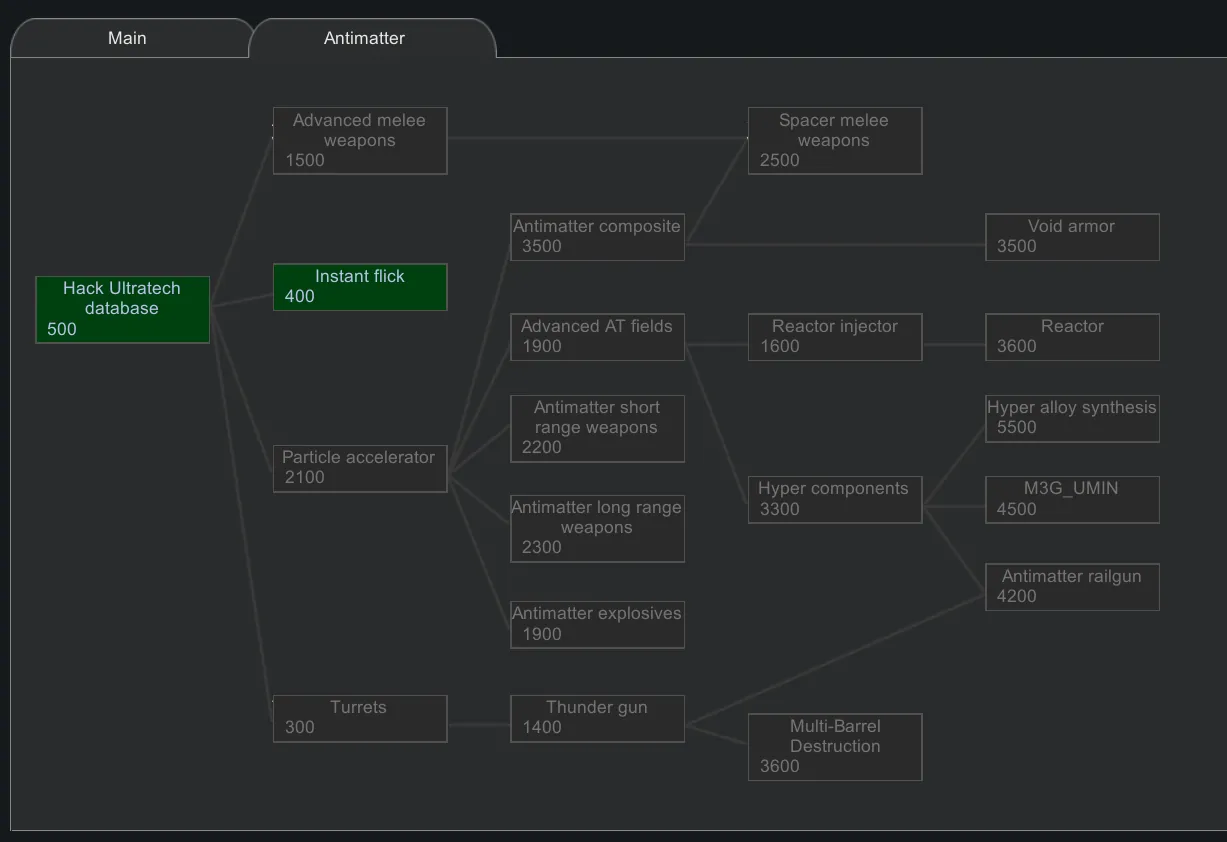Viewport: 1227px width, 842px height.
Task: Select the Instant flick research node
Action: (360, 287)
